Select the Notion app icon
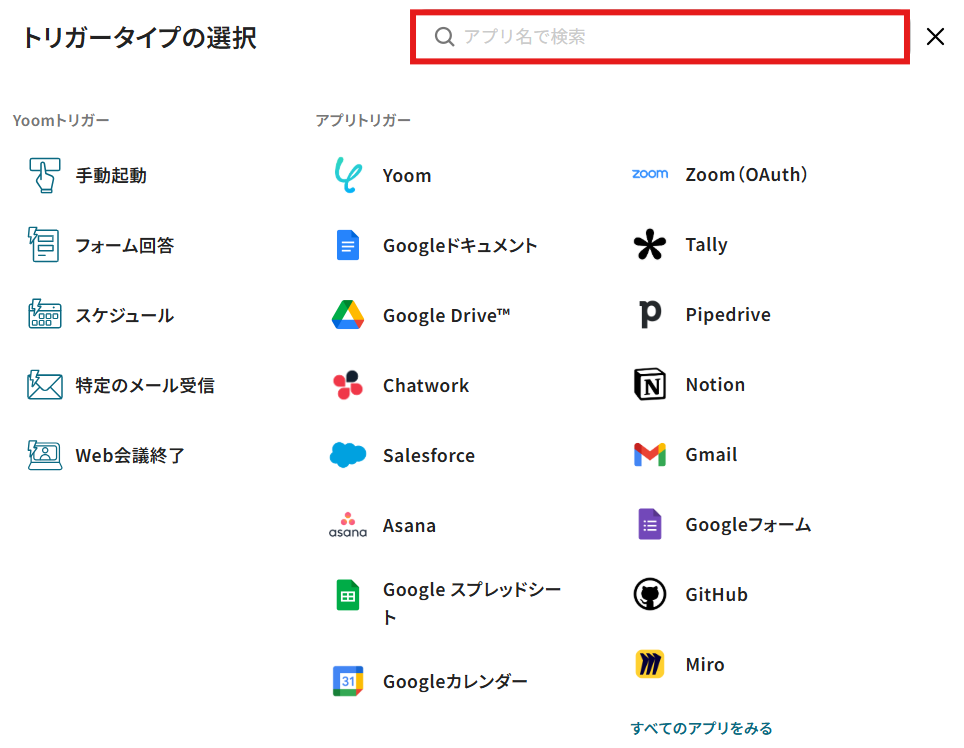 pyautogui.click(x=650, y=384)
